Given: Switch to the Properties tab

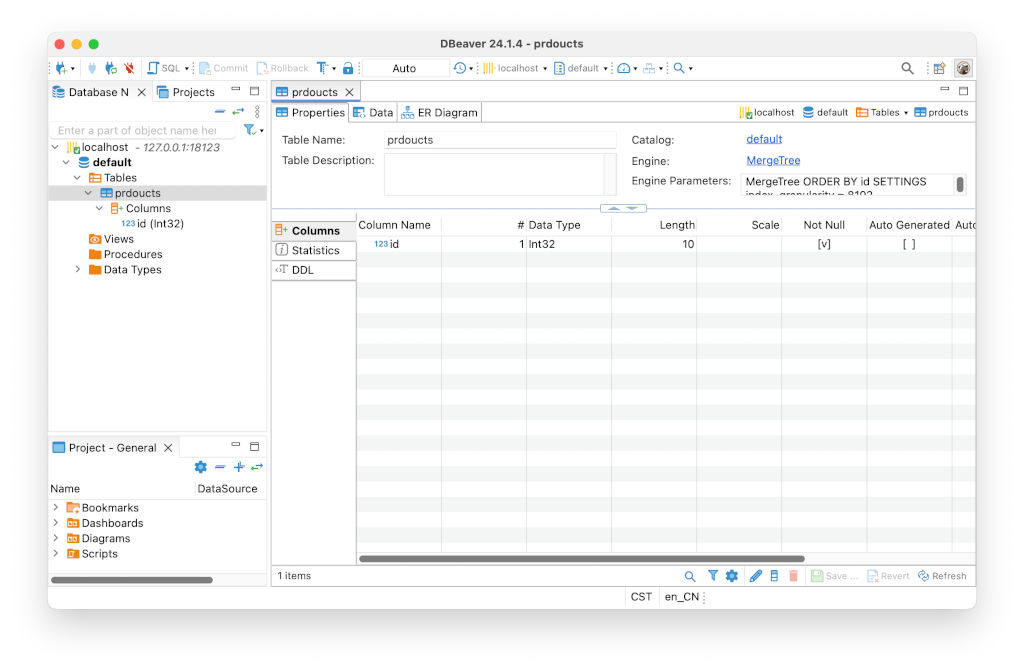Looking at the screenshot, I should [x=310, y=112].
